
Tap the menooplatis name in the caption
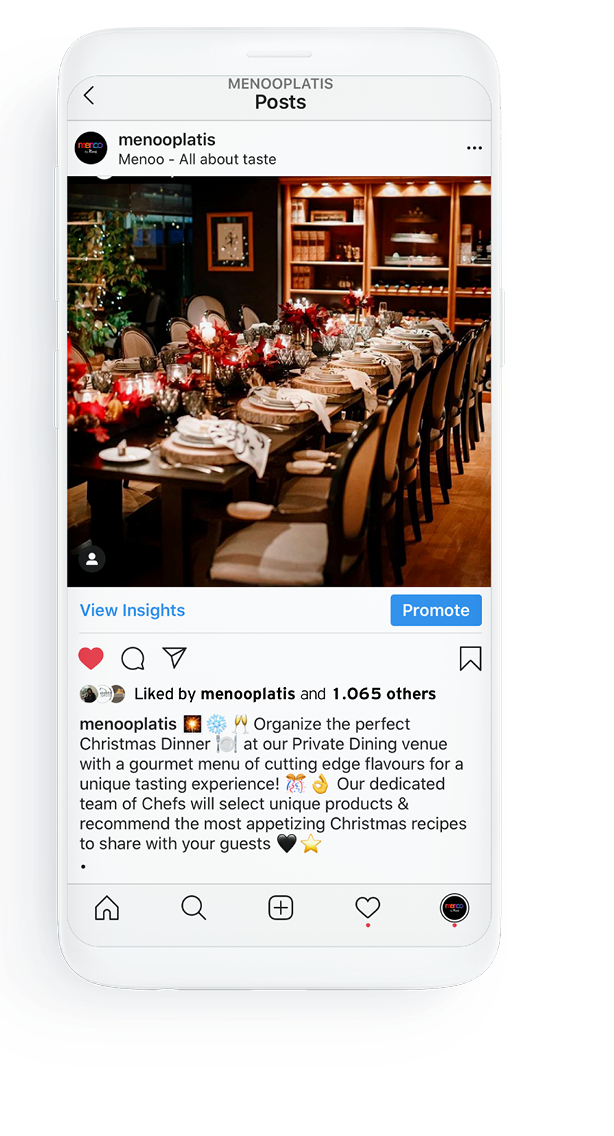tap(128, 724)
